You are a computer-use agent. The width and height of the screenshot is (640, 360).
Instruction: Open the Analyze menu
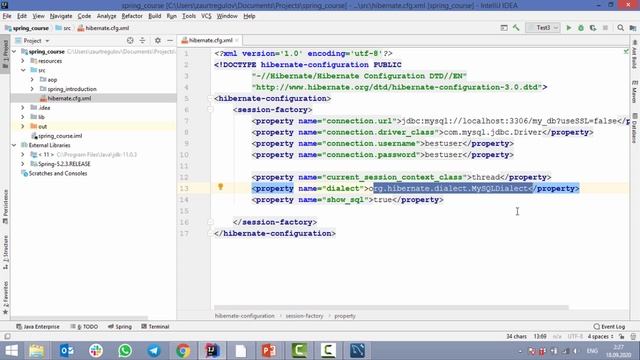pyautogui.click(x=107, y=16)
